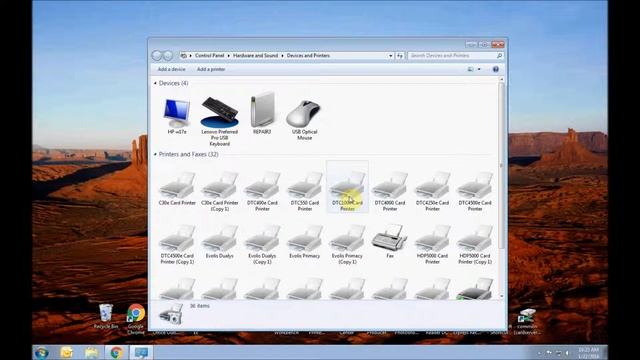Click the vertical scrollbar thumb

tap(502, 165)
